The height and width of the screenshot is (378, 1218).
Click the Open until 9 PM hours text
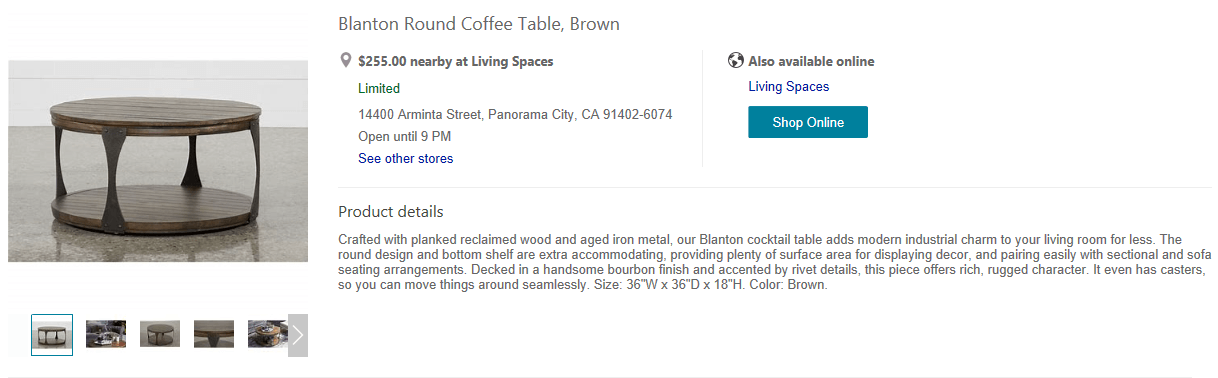click(405, 137)
